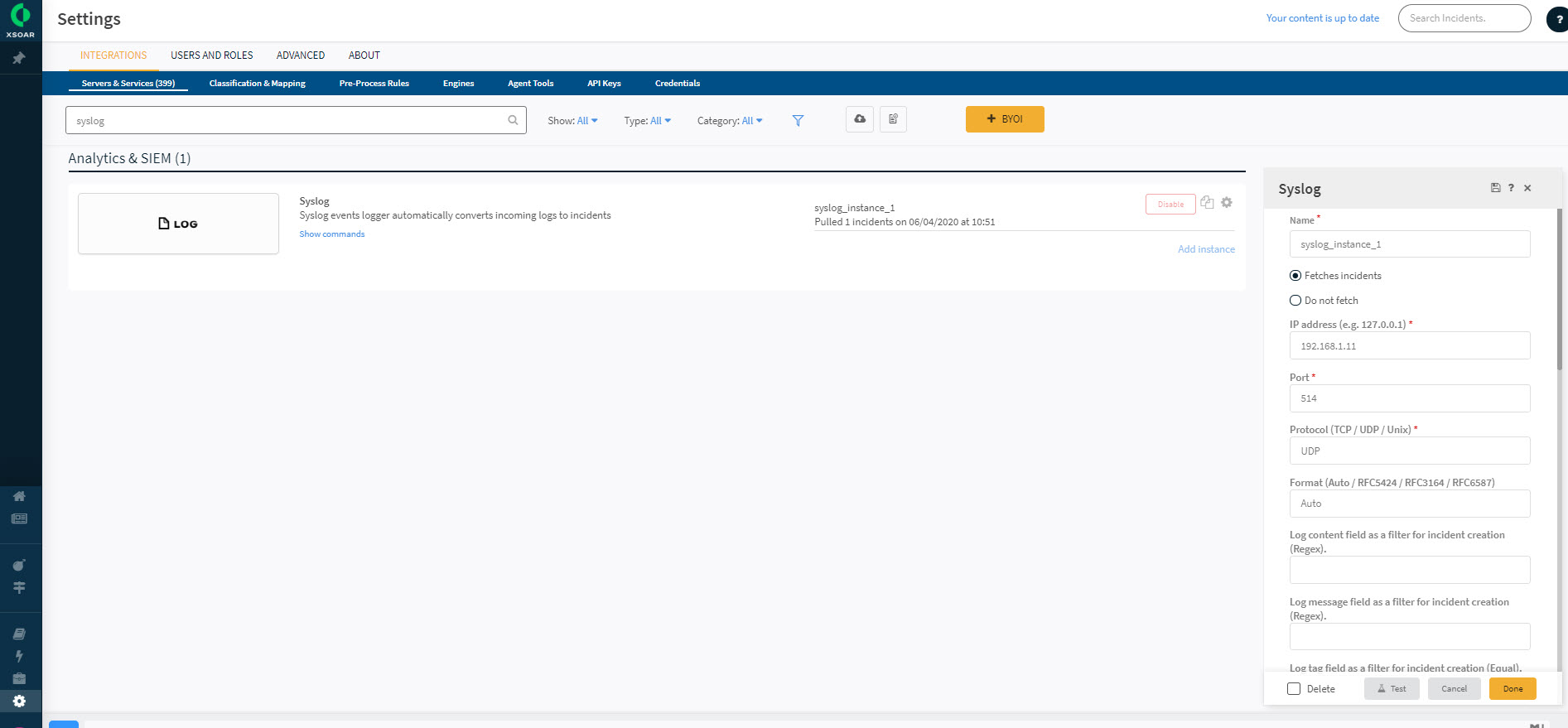The height and width of the screenshot is (728, 1568).
Task: Switch to the USERS AND ROLES tab
Action: tap(212, 55)
